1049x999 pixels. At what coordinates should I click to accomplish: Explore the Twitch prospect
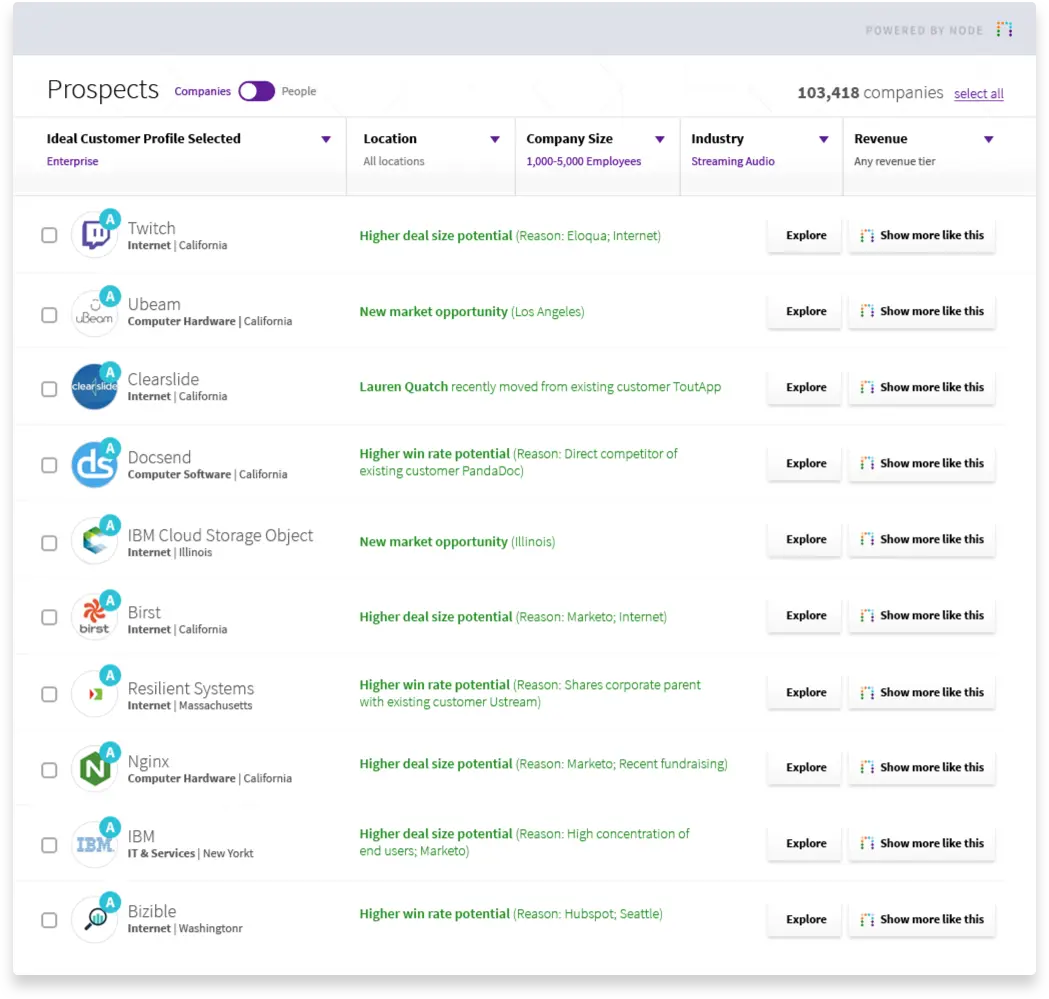click(x=805, y=235)
